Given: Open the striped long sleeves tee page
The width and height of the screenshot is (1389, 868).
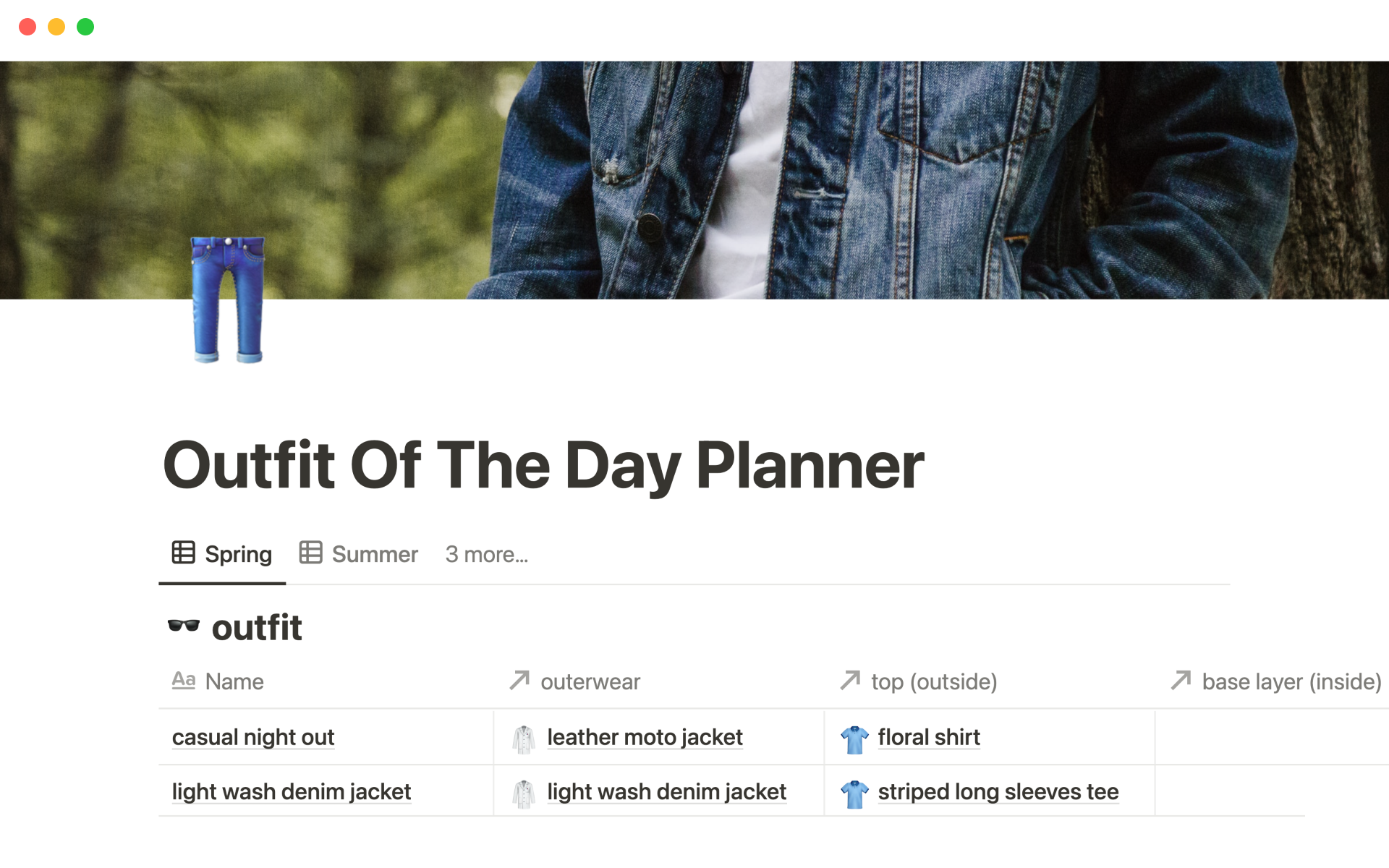Looking at the screenshot, I should coord(998,792).
